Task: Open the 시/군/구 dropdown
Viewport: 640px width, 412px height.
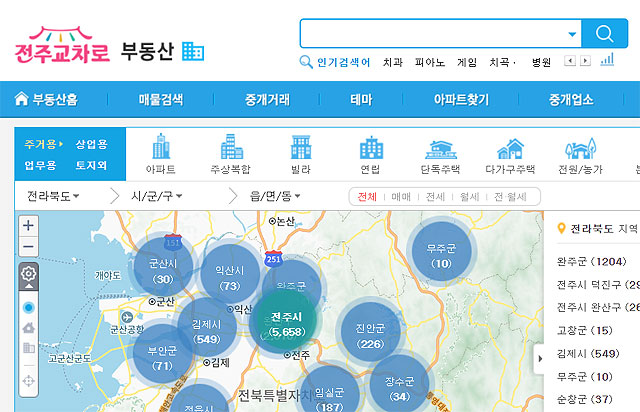Action: pos(157,196)
